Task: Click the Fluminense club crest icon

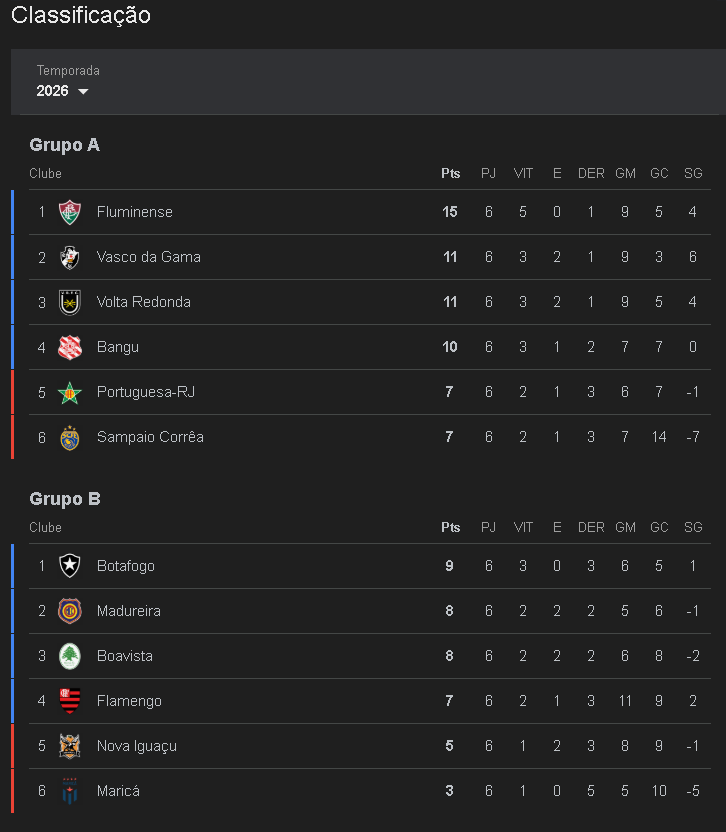Action: (x=69, y=212)
